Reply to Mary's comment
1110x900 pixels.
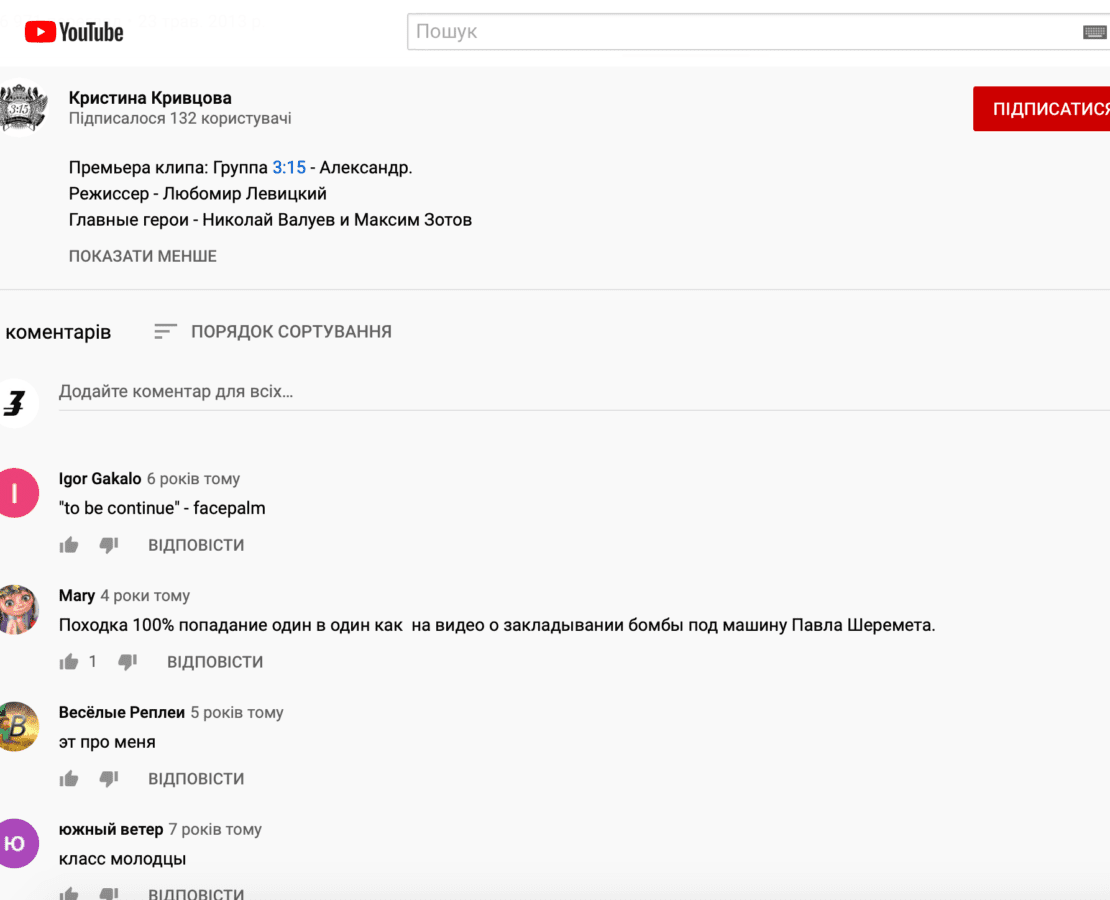(x=215, y=661)
